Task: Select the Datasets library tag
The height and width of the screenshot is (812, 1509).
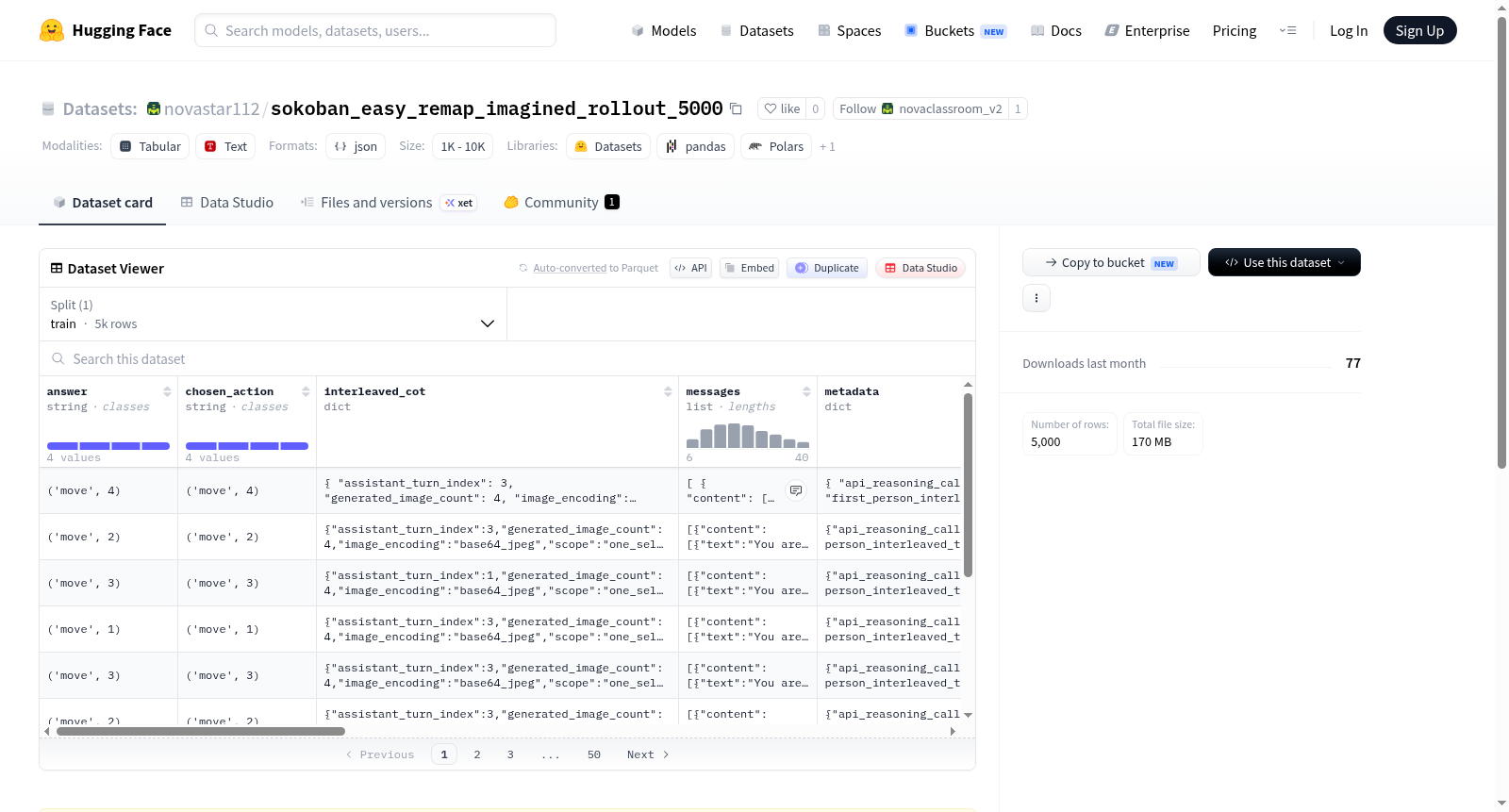Action: (608, 146)
